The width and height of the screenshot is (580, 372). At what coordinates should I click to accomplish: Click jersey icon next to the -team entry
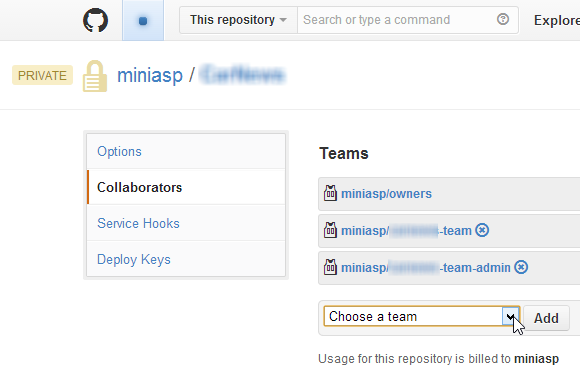click(330, 230)
